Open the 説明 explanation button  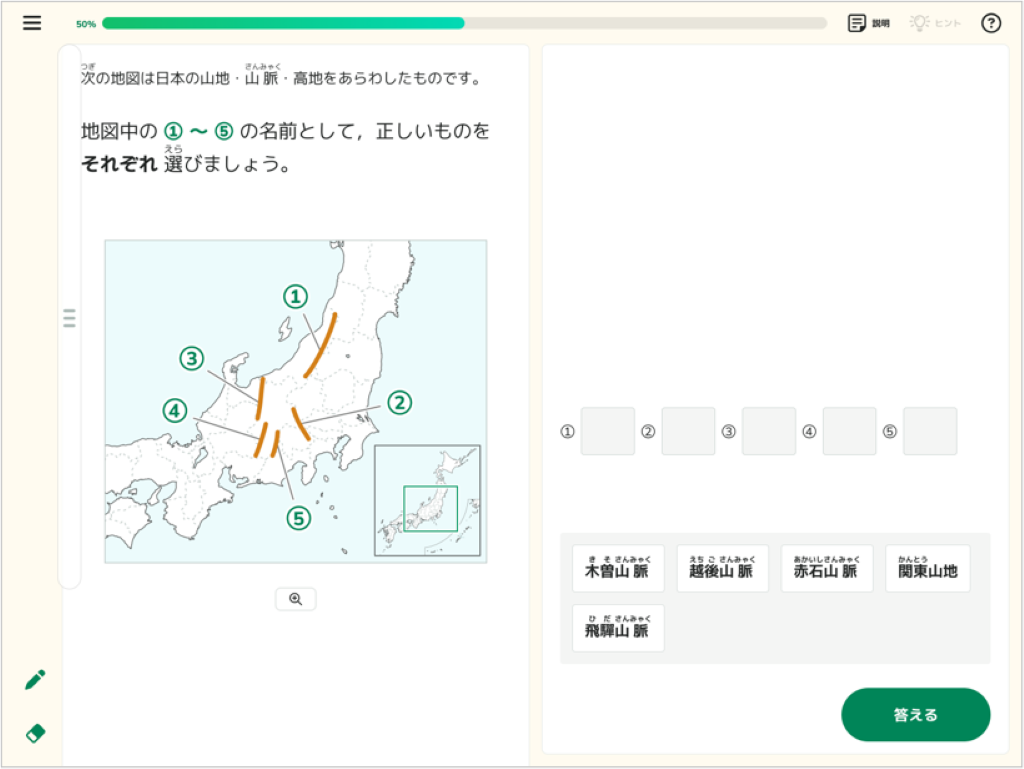tap(869, 23)
